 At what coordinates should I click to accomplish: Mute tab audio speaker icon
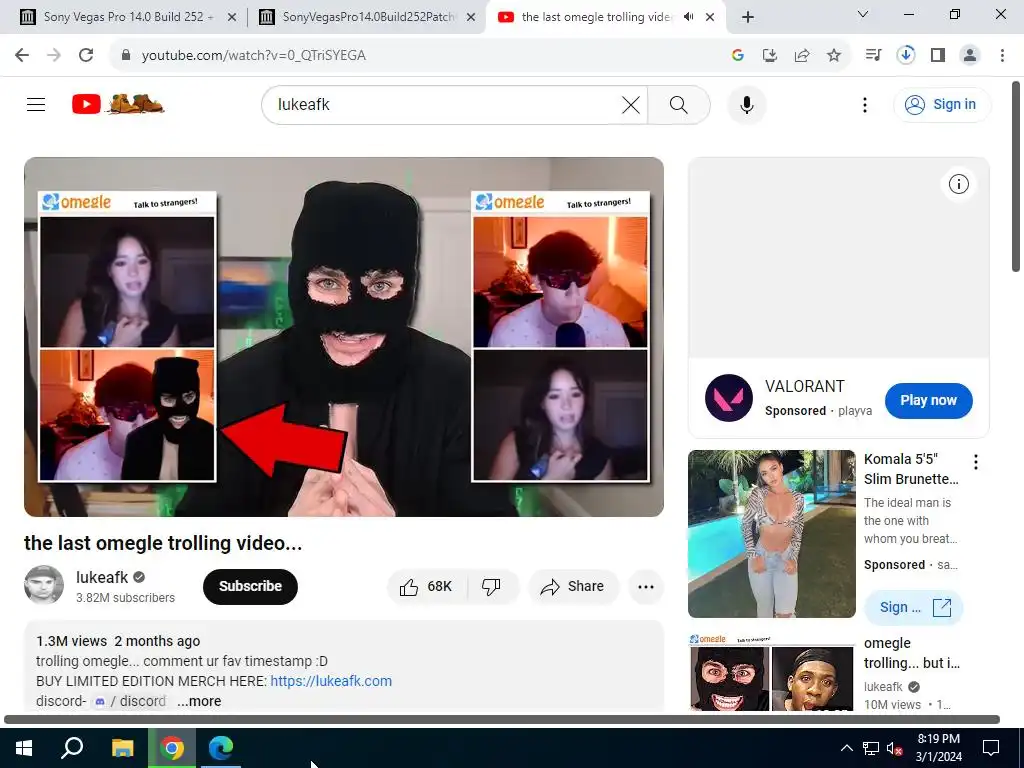click(x=688, y=17)
